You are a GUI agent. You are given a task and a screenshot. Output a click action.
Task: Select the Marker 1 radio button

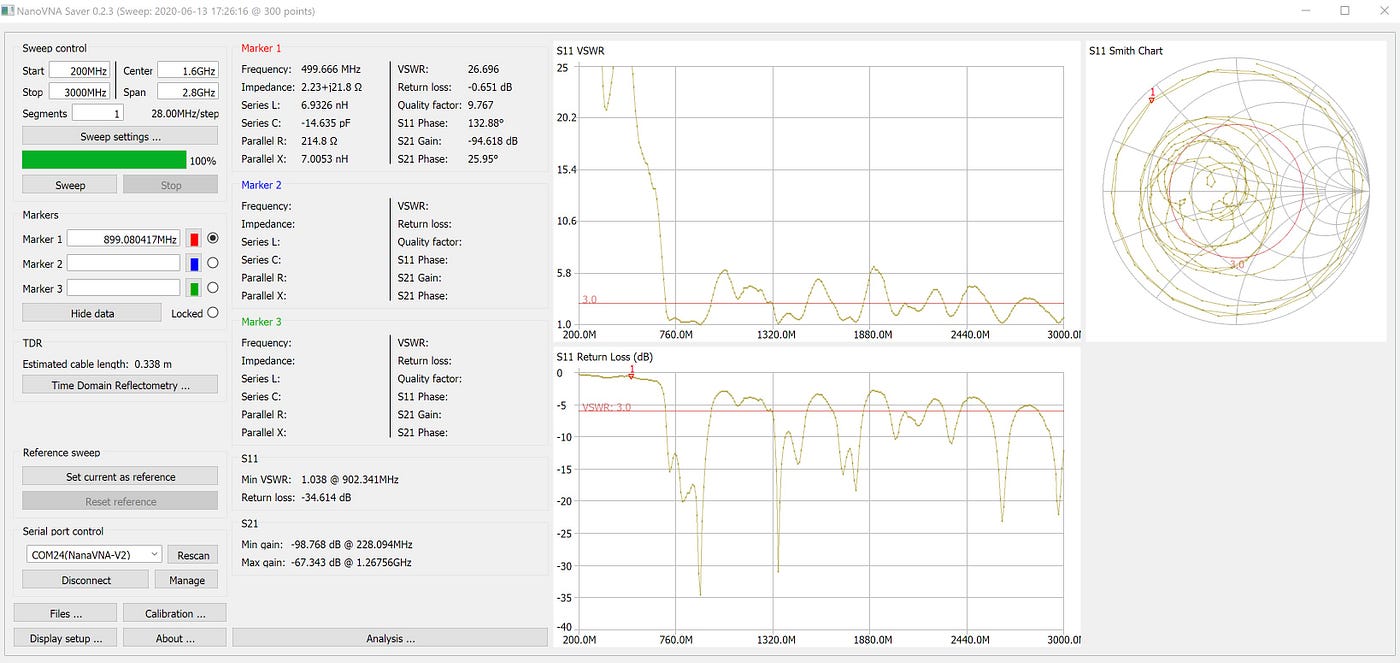[212, 239]
